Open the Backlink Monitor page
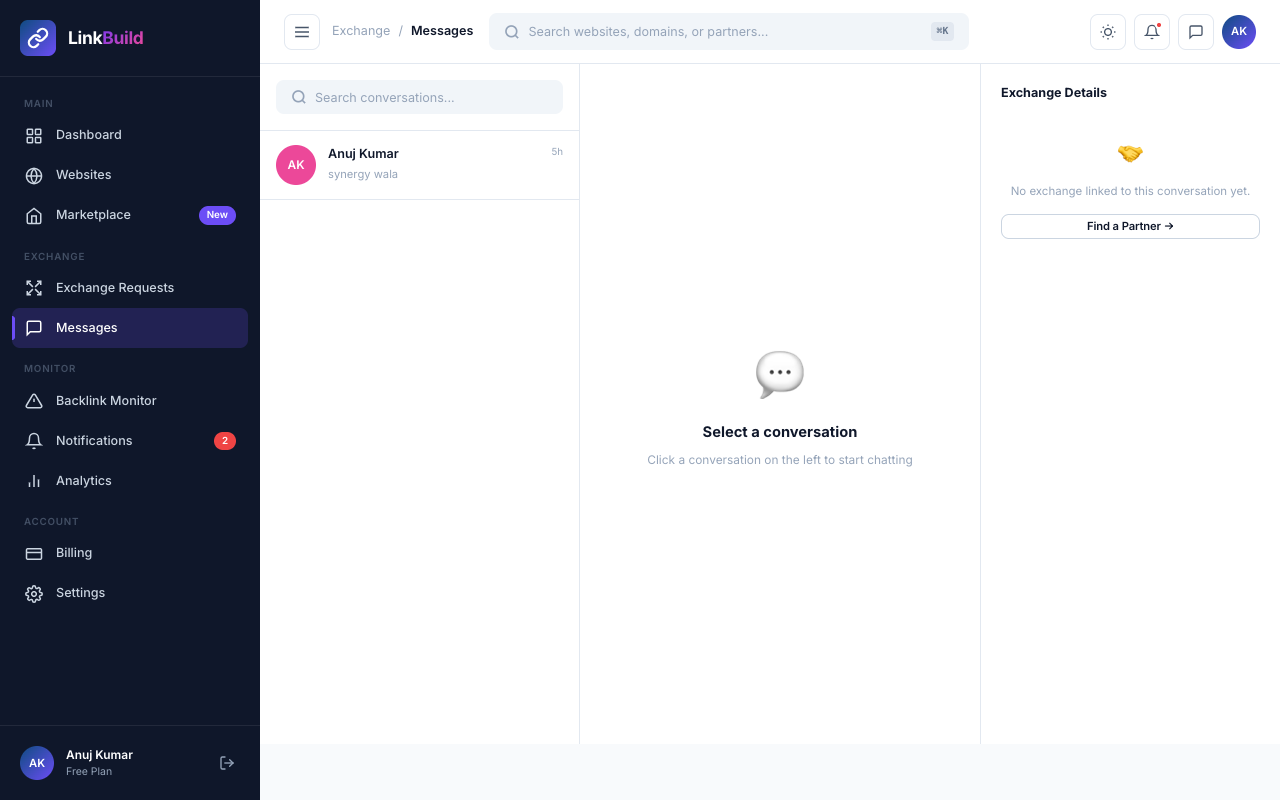Screen dimensions: 1280x800 pos(130,401)
